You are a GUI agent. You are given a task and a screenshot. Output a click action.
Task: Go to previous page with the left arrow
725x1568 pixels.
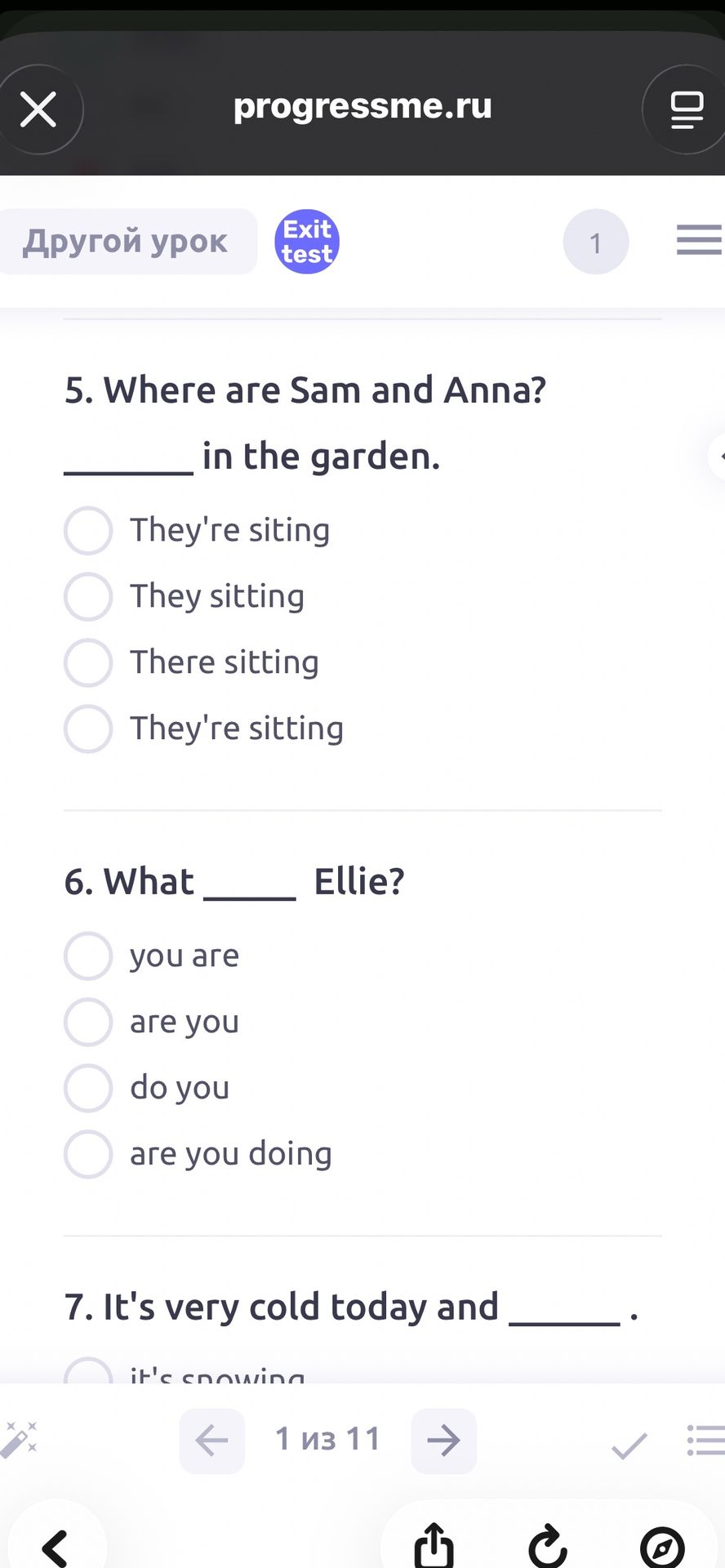tap(211, 1441)
